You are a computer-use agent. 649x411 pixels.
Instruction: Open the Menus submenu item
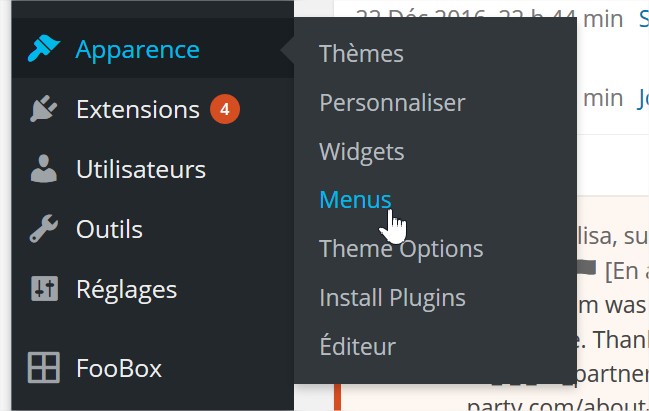pyautogui.click(x=355, y=199)
